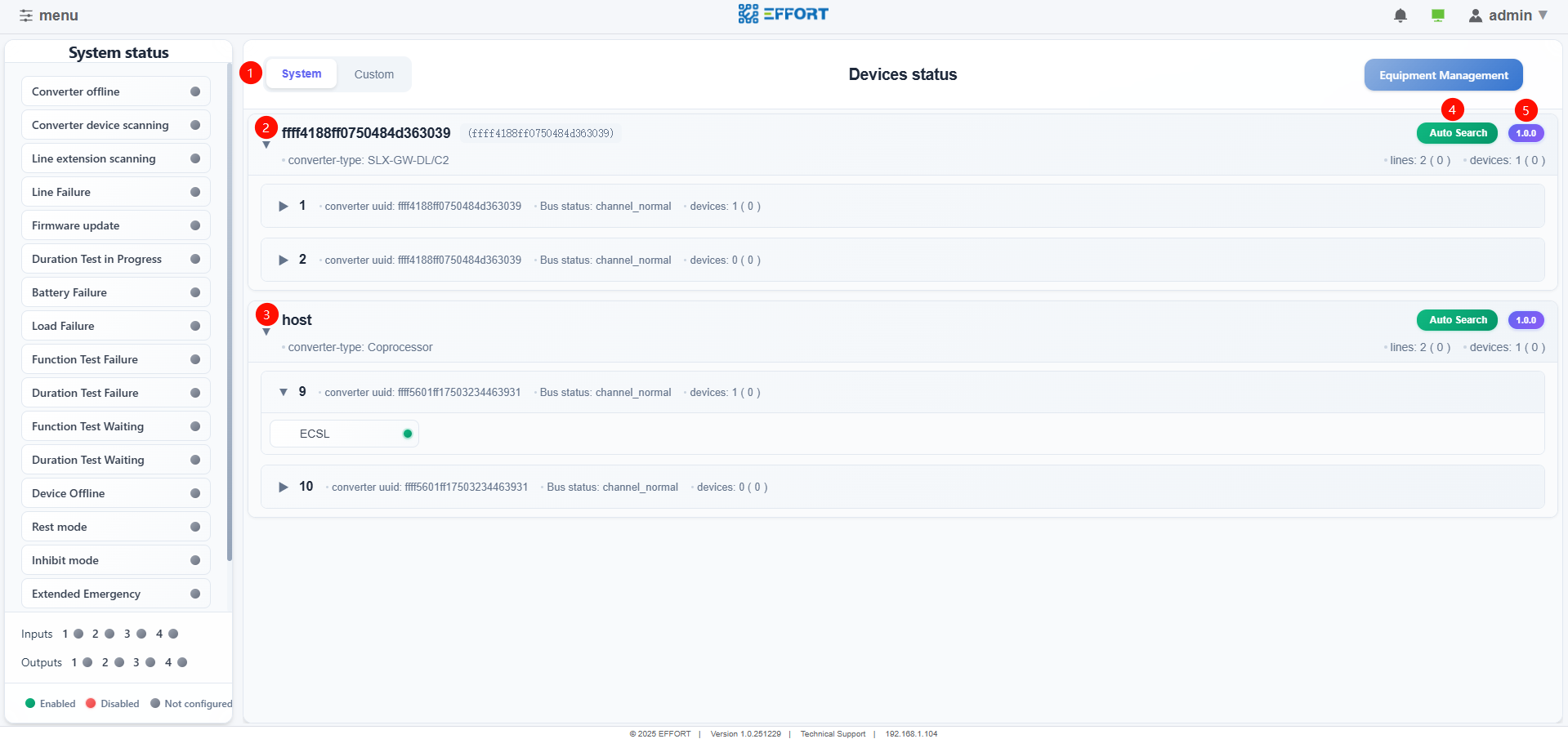Click the 1.0.0 version badge for host

[1526, 320]
